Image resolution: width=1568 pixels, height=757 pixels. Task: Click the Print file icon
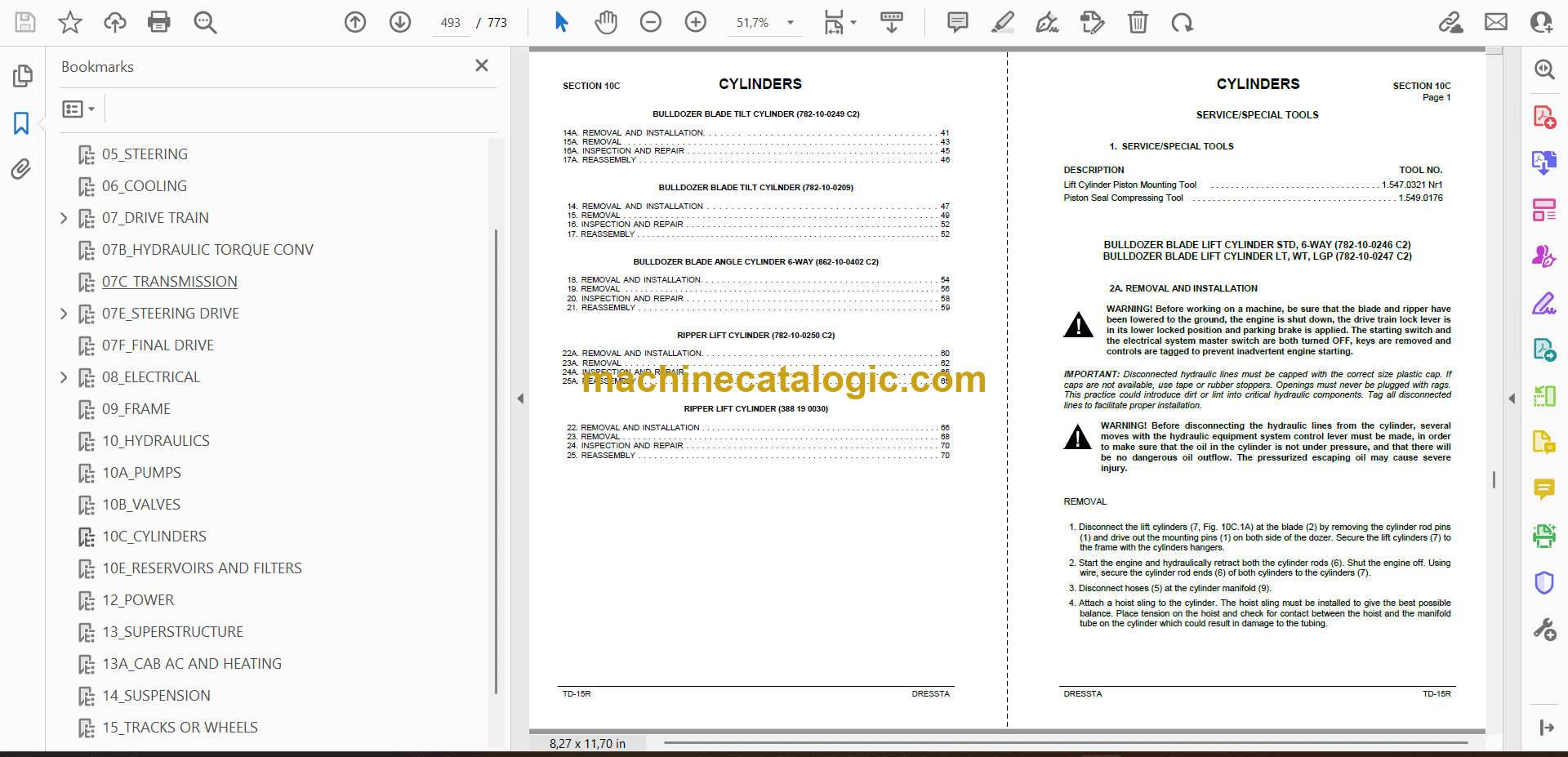(158, 22)
